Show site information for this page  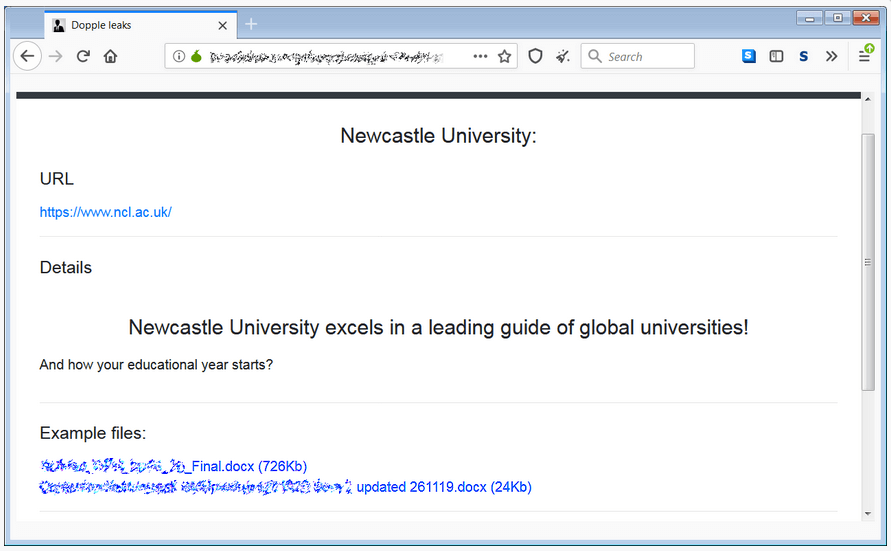pyautogui.click(x=179, y=57)
